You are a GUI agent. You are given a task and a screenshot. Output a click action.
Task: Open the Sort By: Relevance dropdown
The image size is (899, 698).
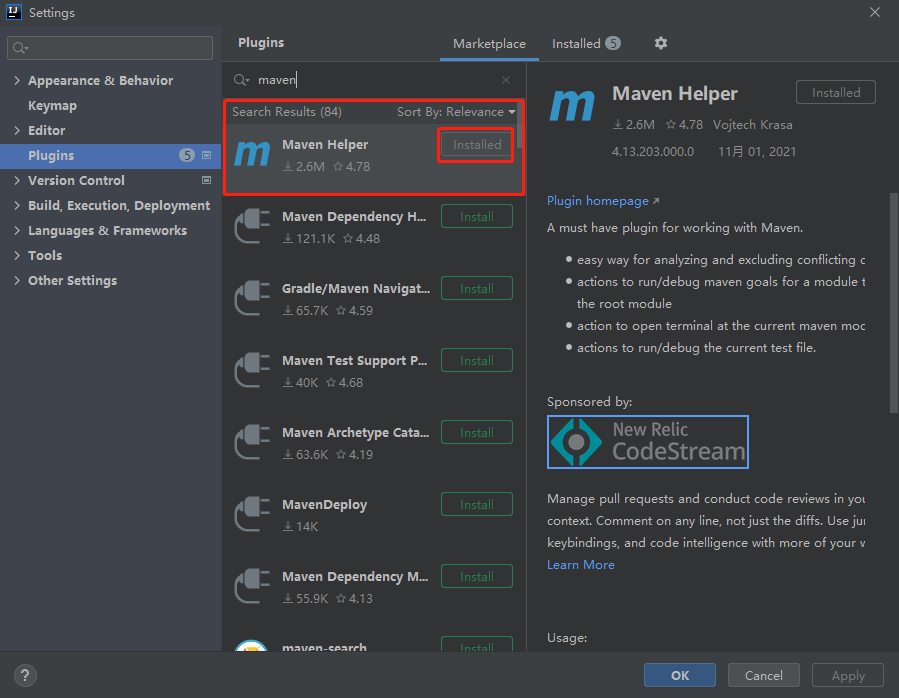pyautogui.click(x=456, y=112)
